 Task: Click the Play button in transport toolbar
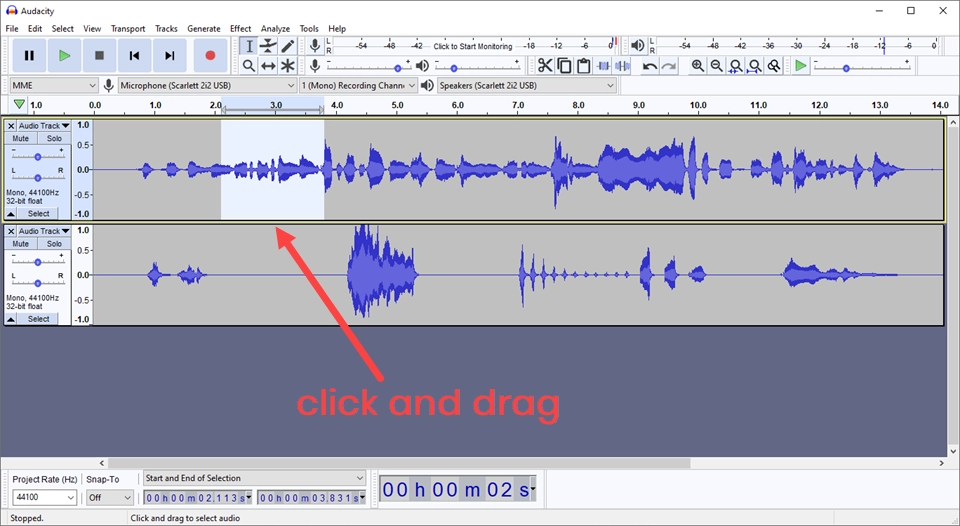(x=64, y=56)
